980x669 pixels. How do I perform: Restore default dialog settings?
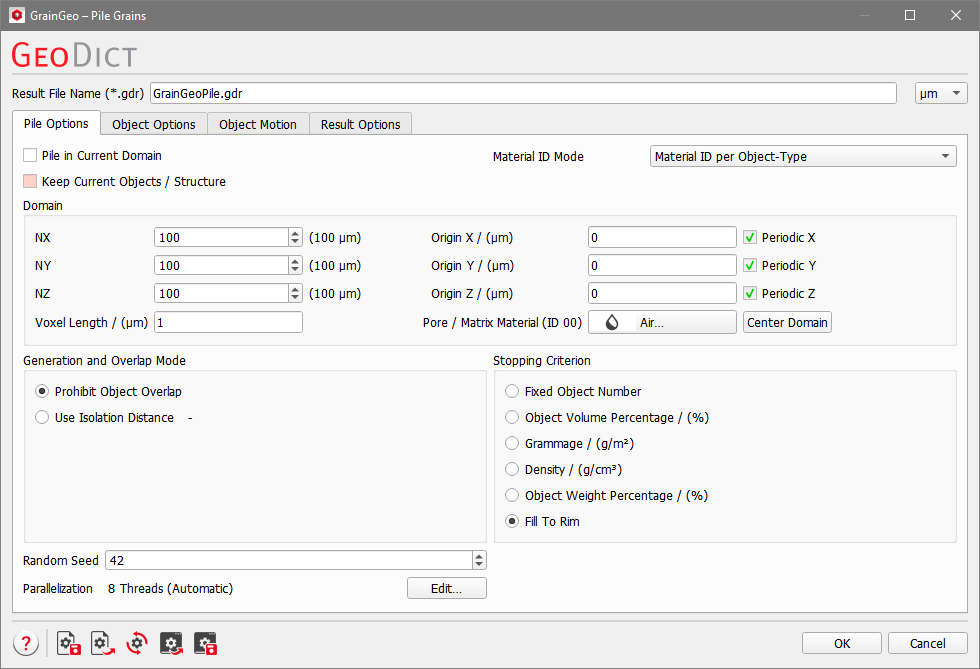[x=136, y=643]
